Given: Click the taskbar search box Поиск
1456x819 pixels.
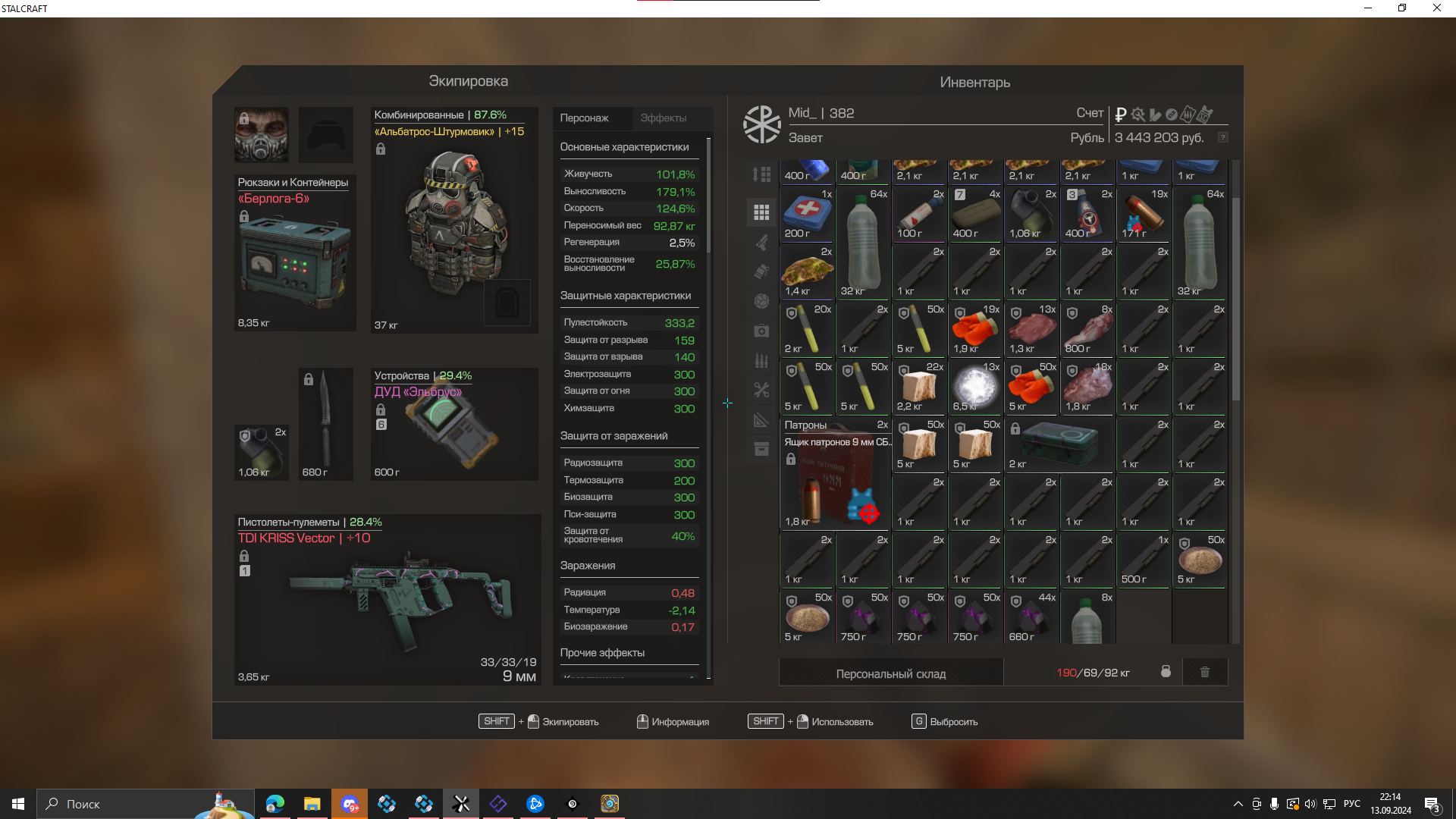Looking at the screenshot, I should click(146, 804).
